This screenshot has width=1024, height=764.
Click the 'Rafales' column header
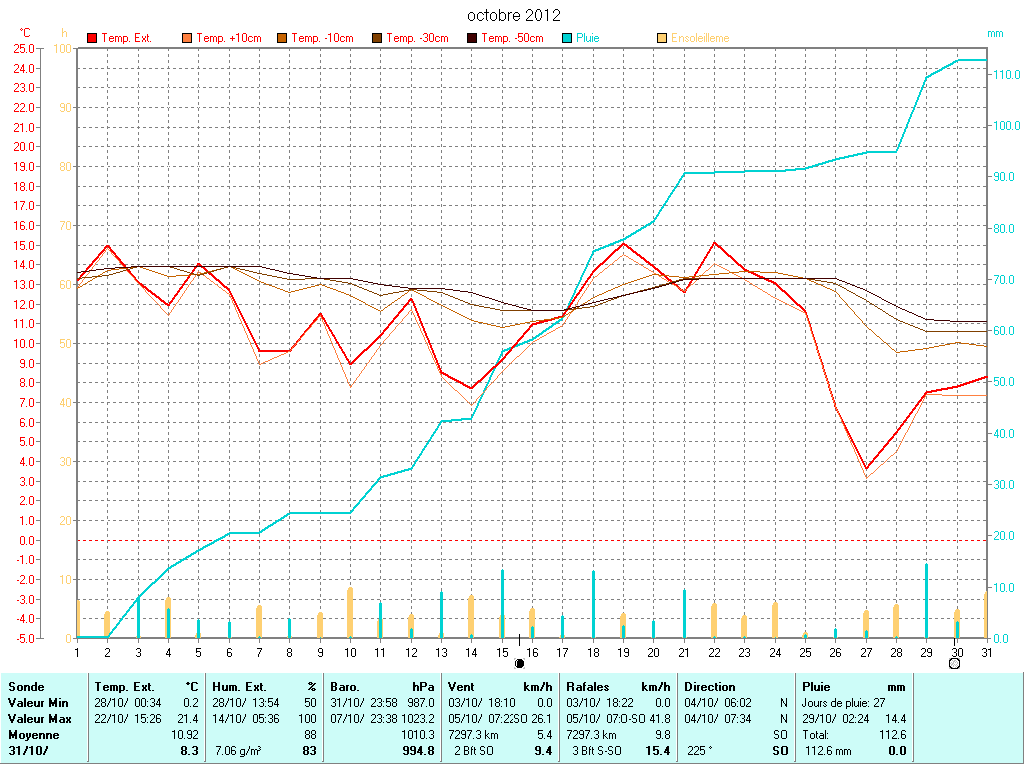pos(587,687)
